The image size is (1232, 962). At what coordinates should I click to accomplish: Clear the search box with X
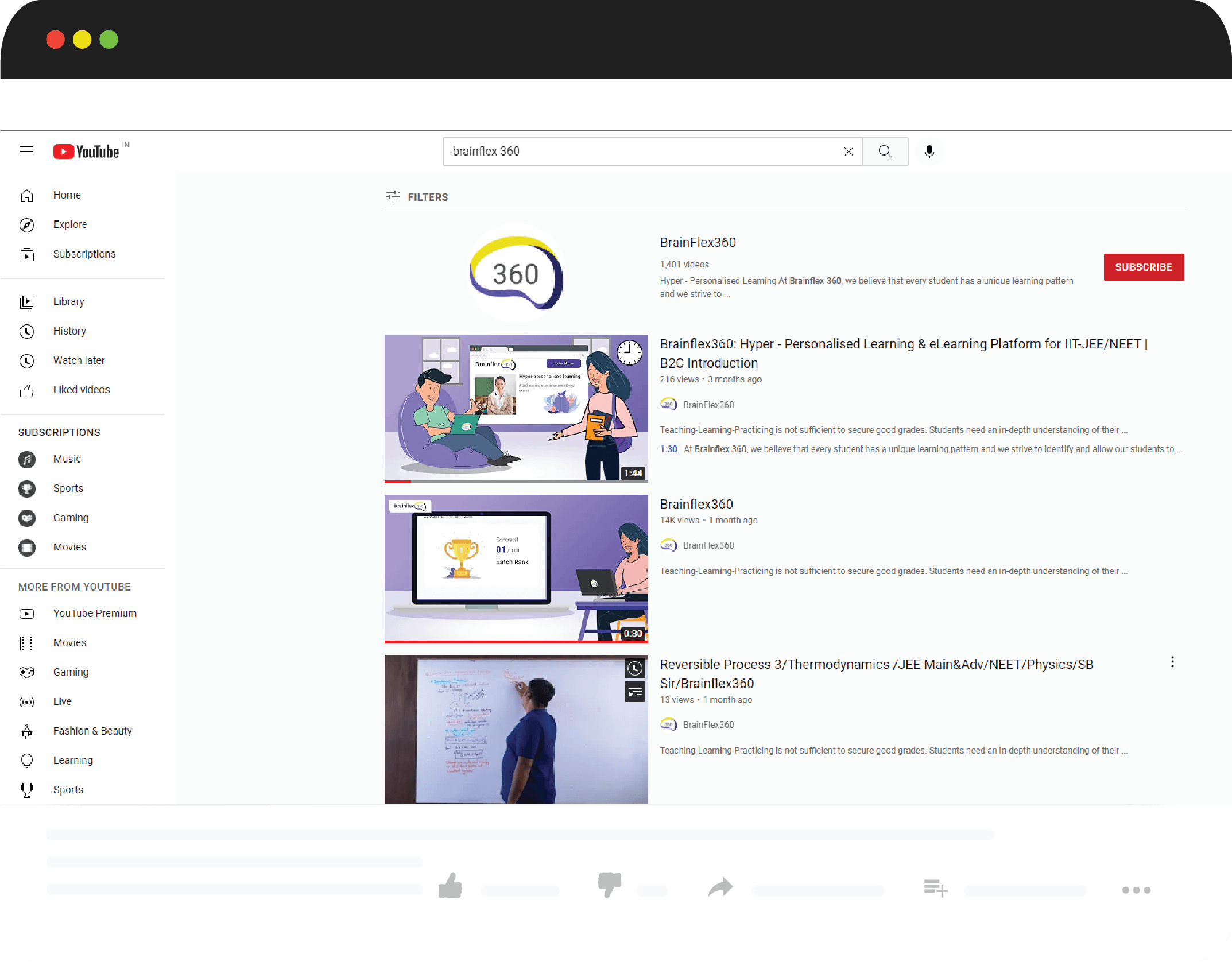tap(849, 152)
